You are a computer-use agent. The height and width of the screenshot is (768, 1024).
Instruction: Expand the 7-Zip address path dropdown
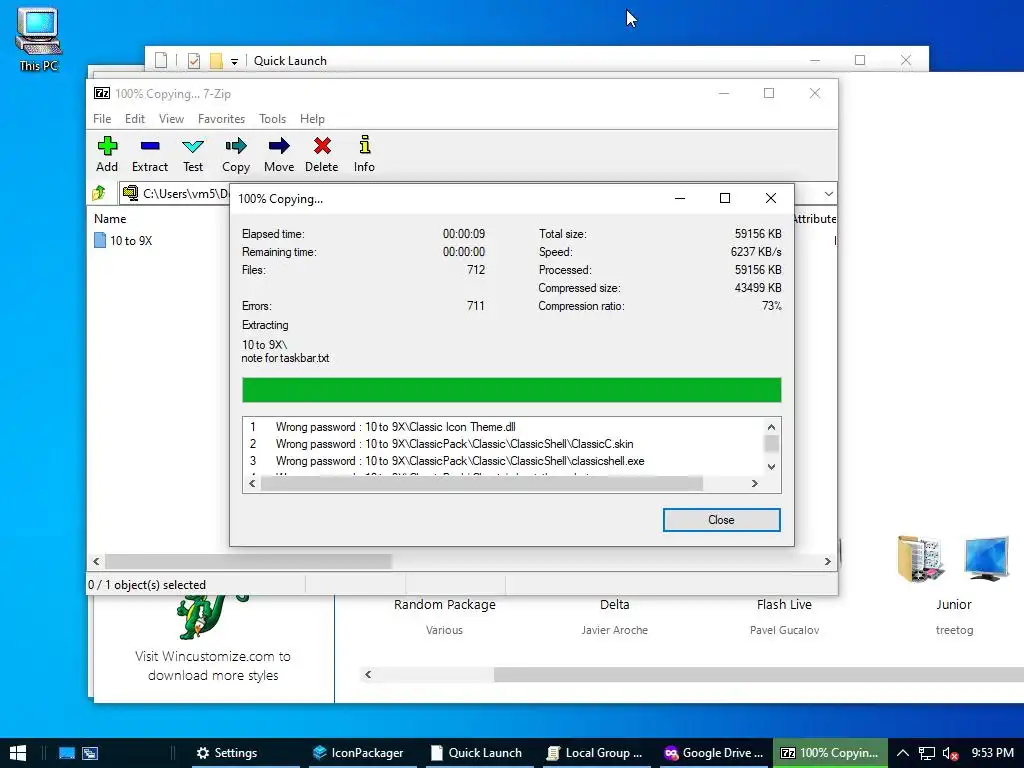(x=828, y=194)
